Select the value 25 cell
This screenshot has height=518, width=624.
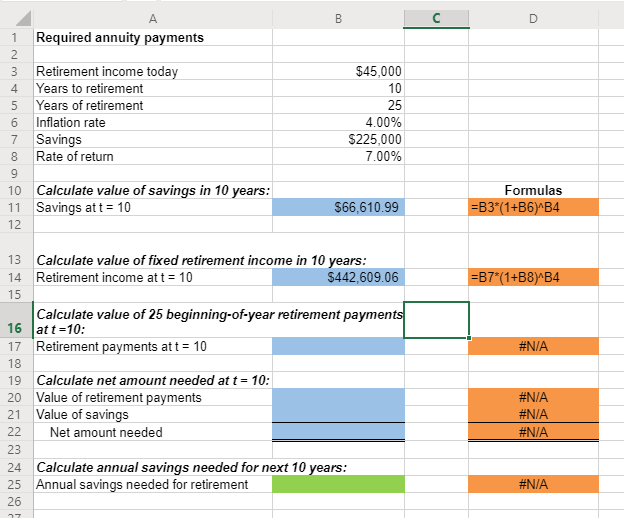click(x=338, y=105)
